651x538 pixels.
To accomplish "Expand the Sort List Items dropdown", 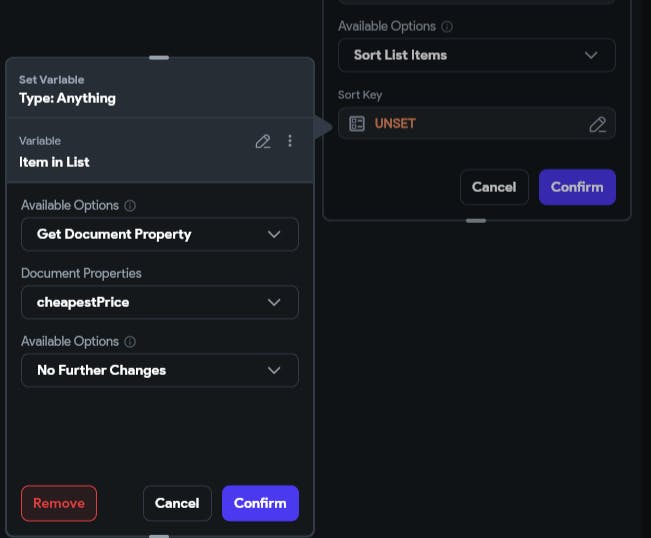I will (x=477, y=55).
